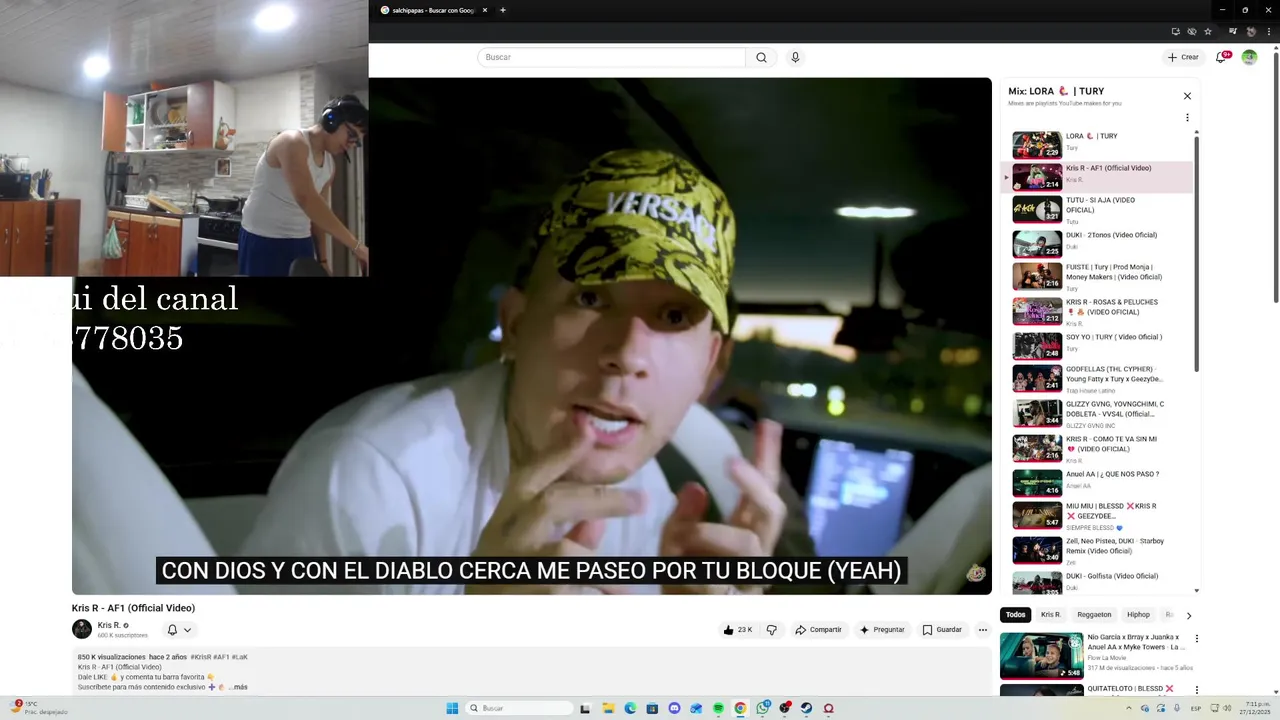
Task: Open the subscription notification bell dropdown
Action: [179, 630]
